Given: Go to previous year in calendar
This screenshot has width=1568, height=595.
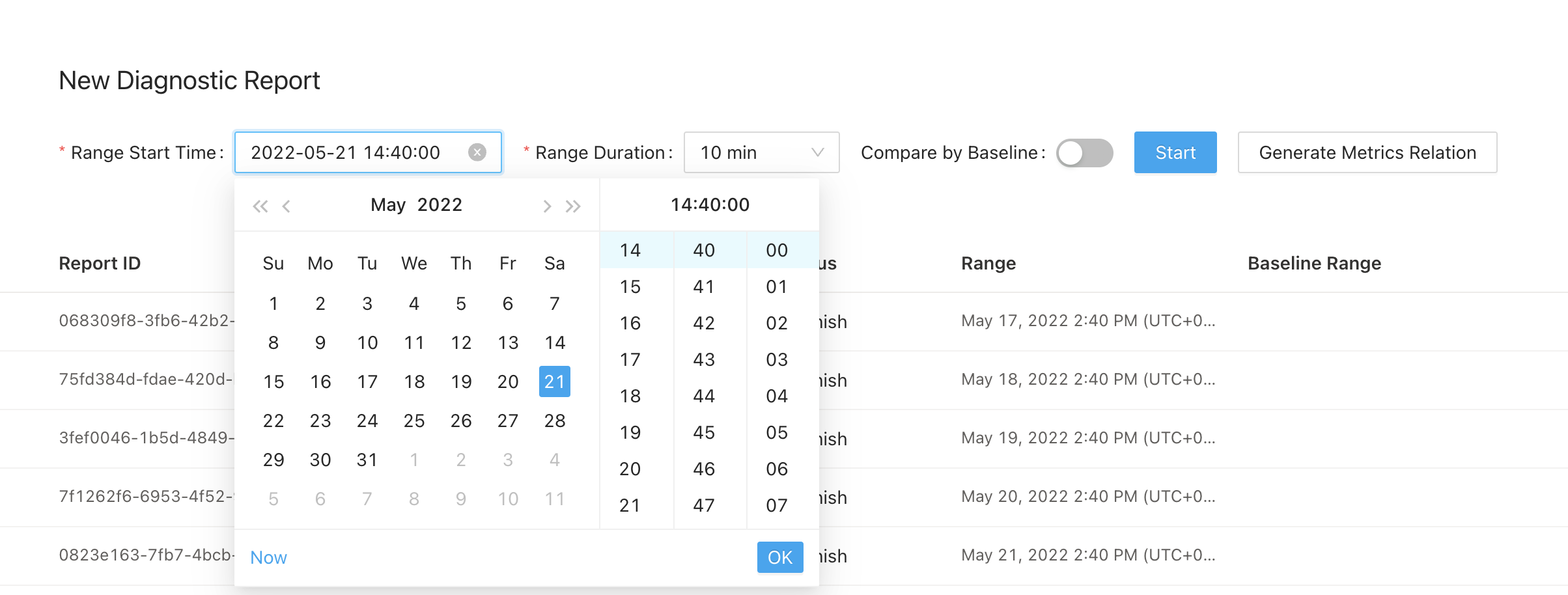Looking at the screenshot, I should [x=260, y=206].
